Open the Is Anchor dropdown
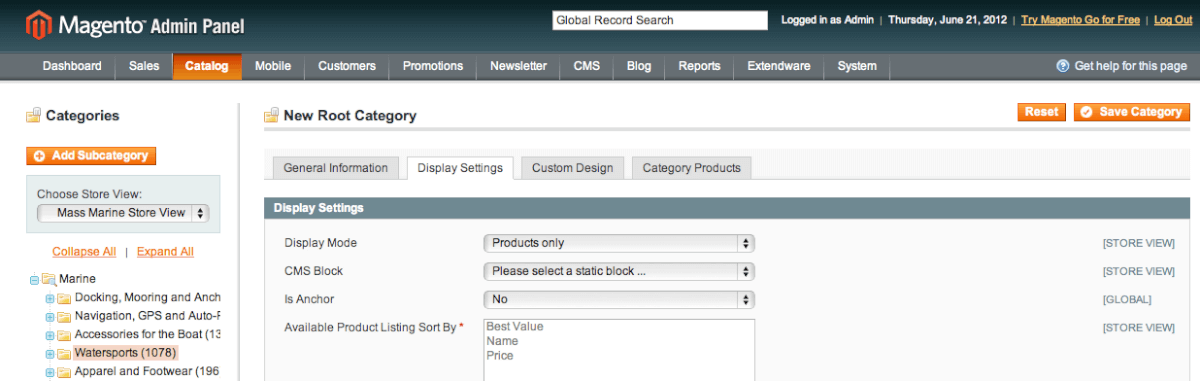1200x381 pixels. click(618, 299)
